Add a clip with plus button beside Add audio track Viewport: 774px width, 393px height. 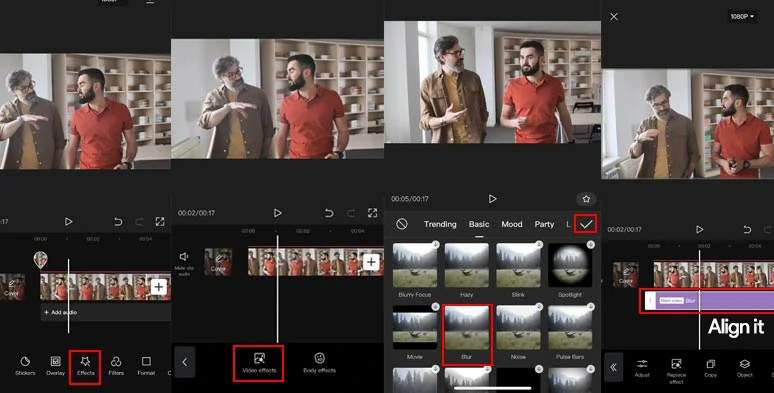click(x=158, y=286)
